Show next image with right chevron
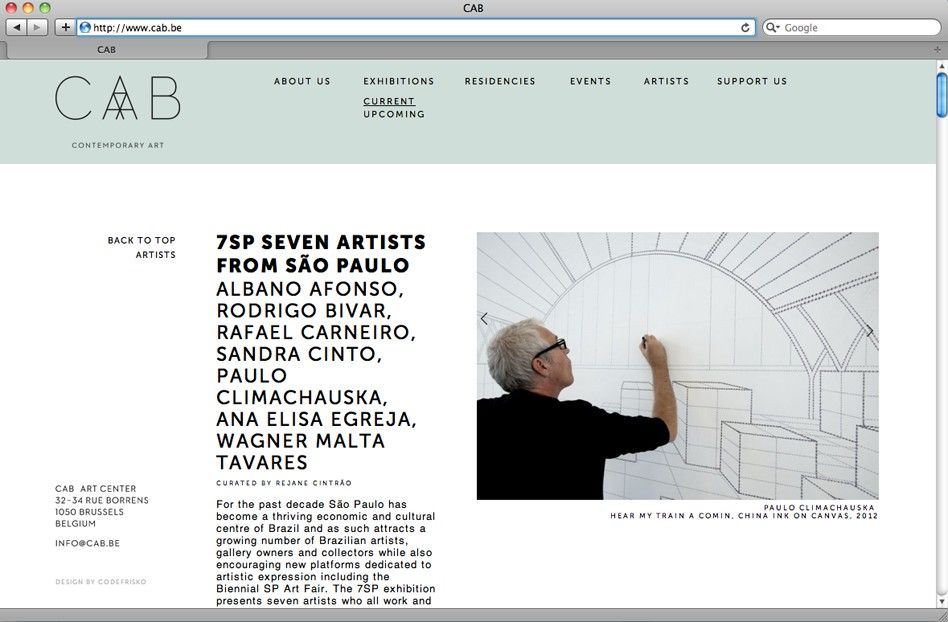 pyautogui.click(x=869, y=331)
